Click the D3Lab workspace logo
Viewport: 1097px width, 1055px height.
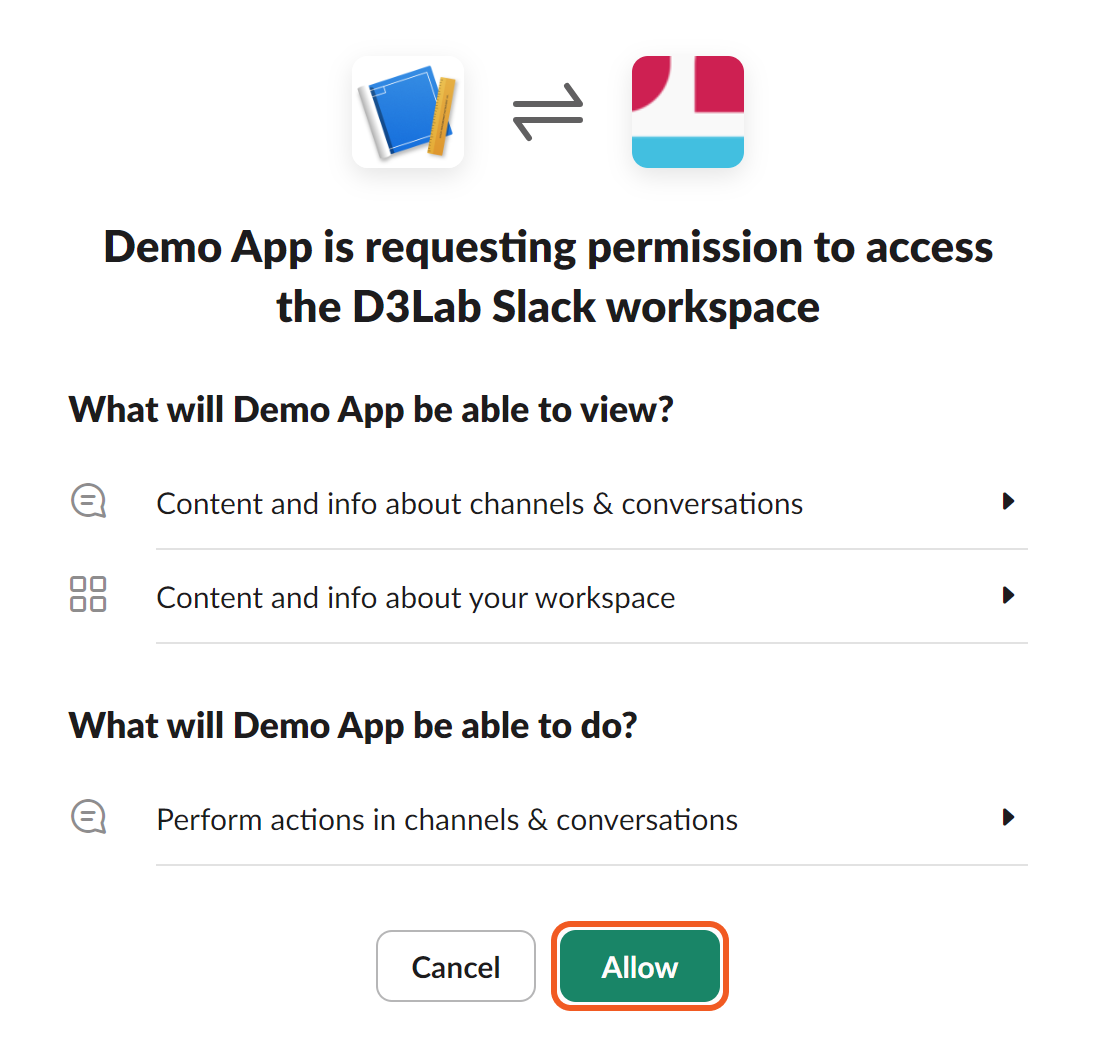(687, 111)
